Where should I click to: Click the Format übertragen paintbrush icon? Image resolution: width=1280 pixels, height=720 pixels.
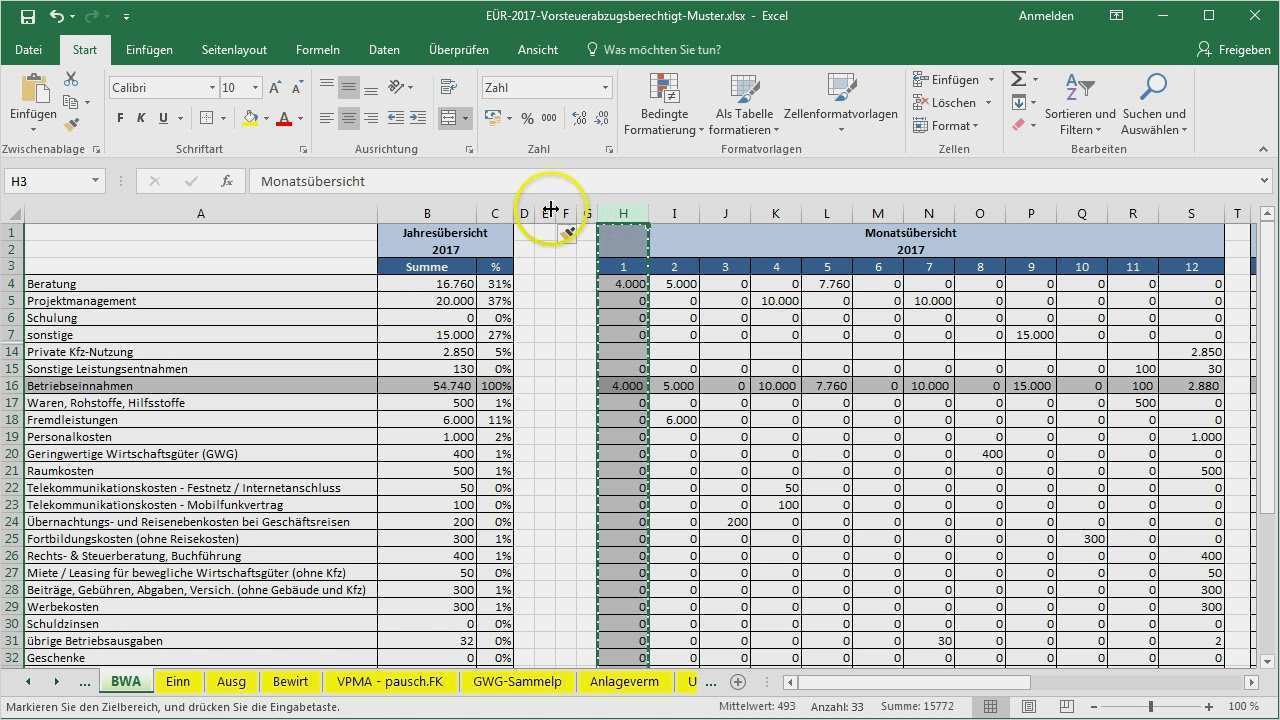71,124
